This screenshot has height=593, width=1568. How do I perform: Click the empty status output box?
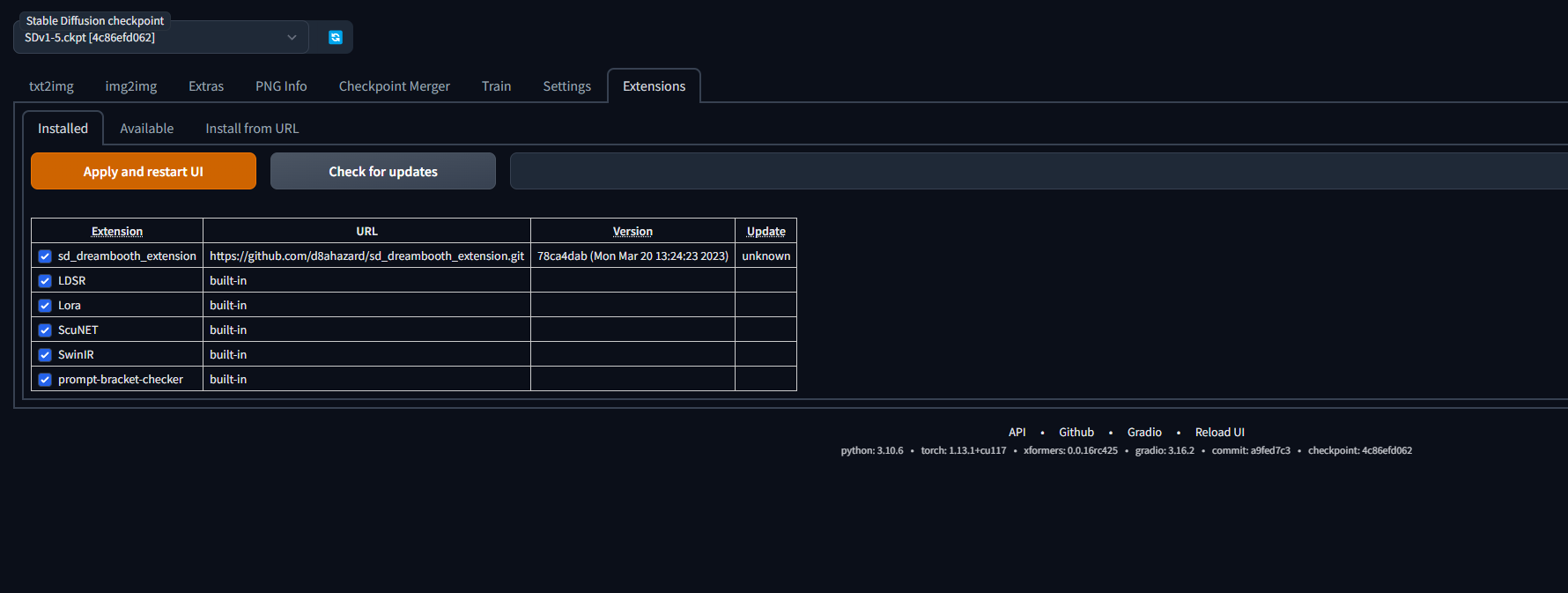click(x=1039, y=171)
